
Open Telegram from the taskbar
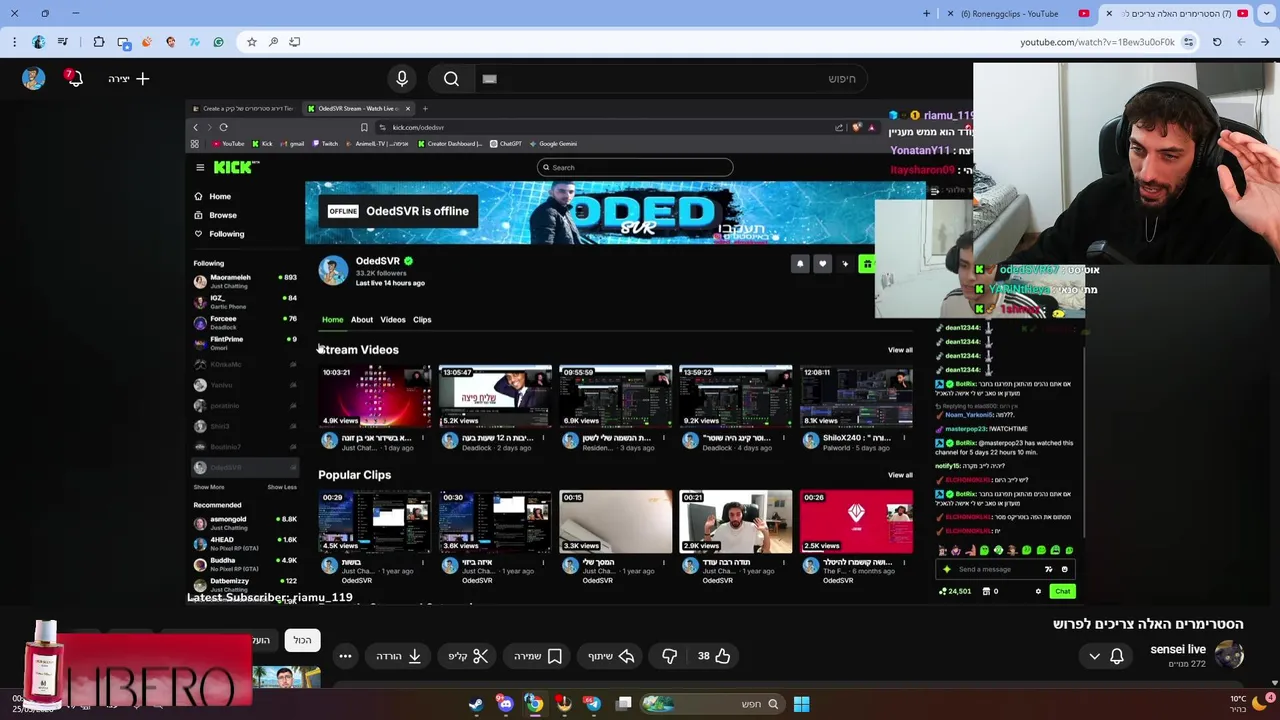pos(593,704)
